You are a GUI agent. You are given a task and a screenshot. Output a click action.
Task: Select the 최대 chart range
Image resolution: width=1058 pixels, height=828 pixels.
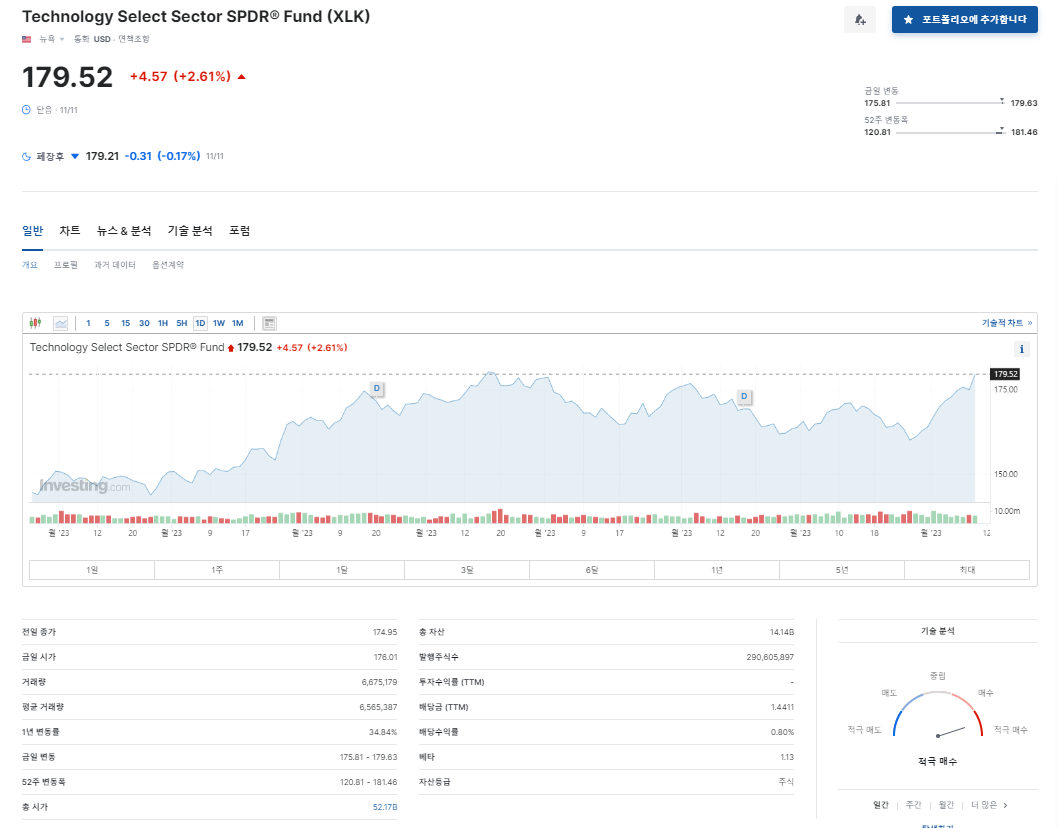pos(967,570)
